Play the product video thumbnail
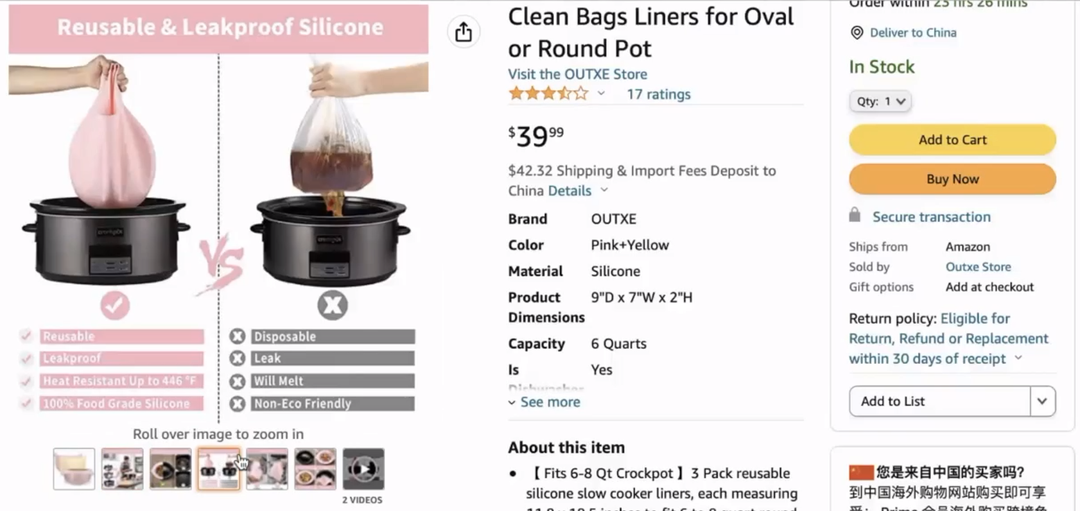 coord(363,469)
